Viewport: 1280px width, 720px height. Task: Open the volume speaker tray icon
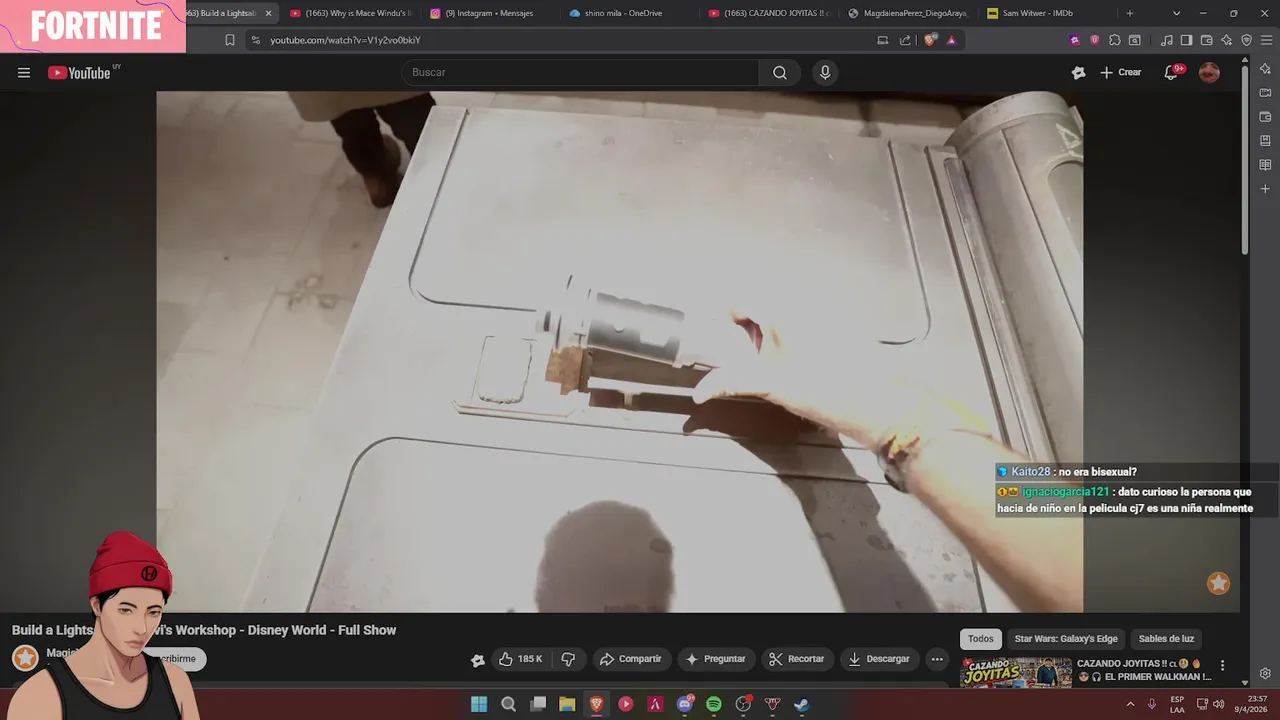[x=1219, y=704]
